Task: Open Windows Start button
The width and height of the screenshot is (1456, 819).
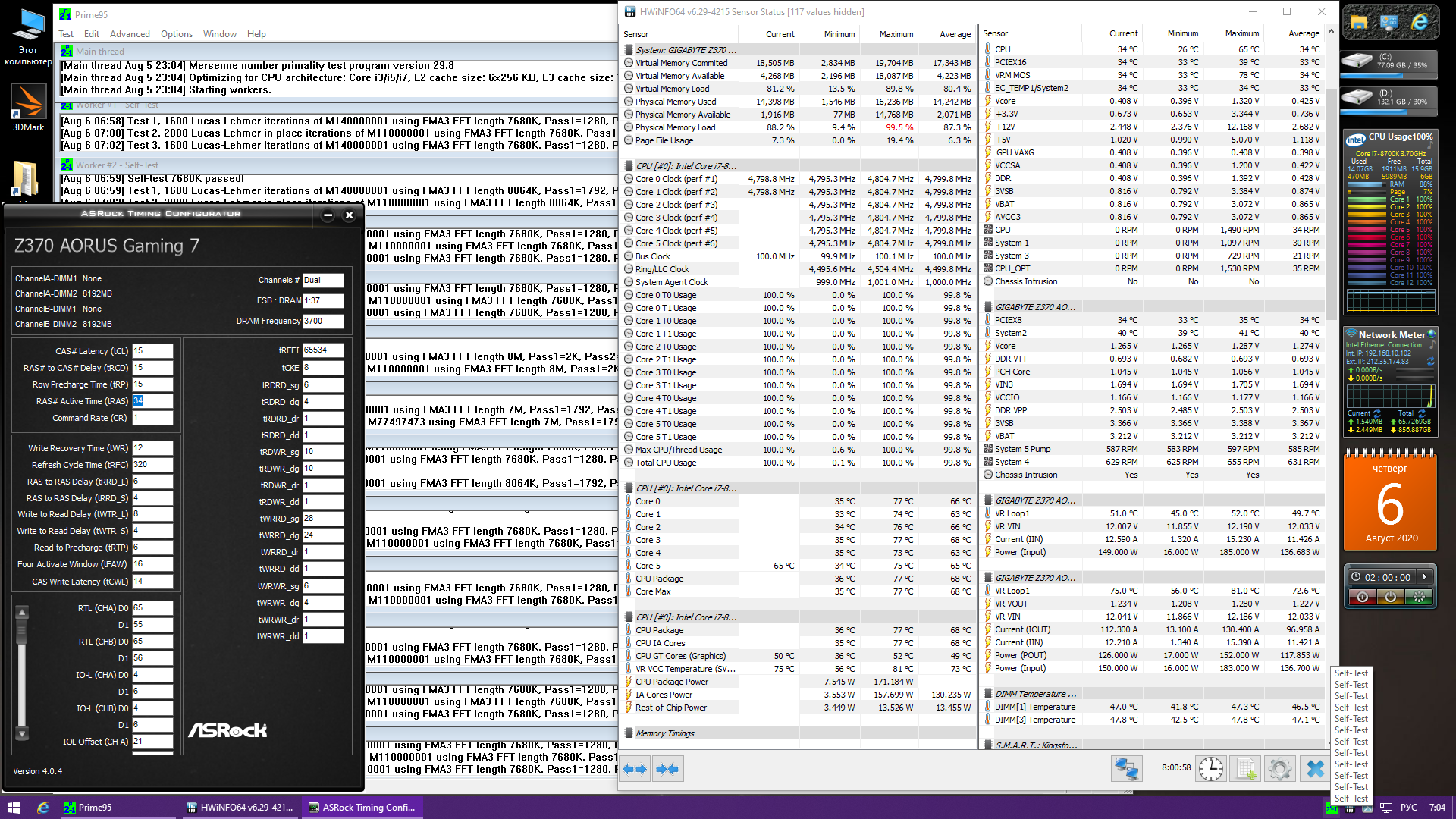Action: tap(13, 808)
